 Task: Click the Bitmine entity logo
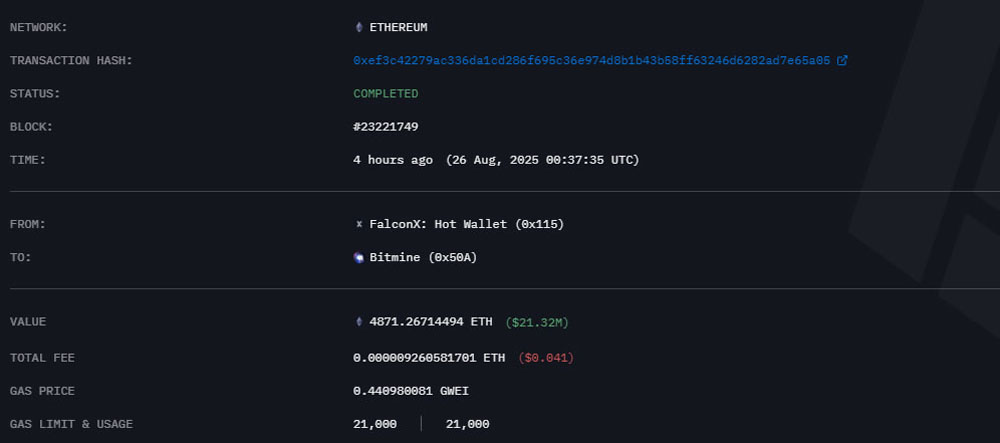(x=359, y=257)
